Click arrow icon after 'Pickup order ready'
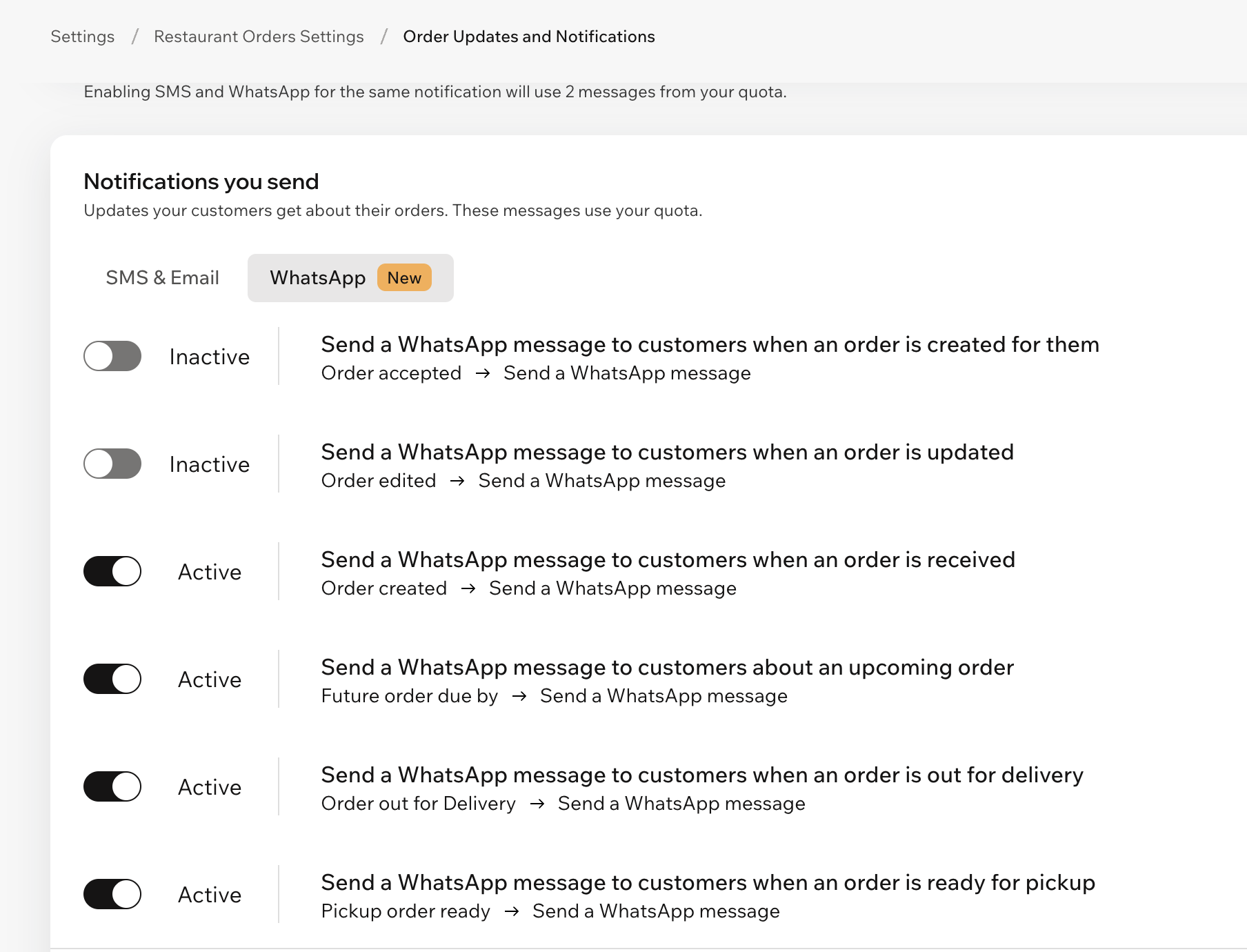Viewport: 1247px width, 952px height. pos(512,911)
